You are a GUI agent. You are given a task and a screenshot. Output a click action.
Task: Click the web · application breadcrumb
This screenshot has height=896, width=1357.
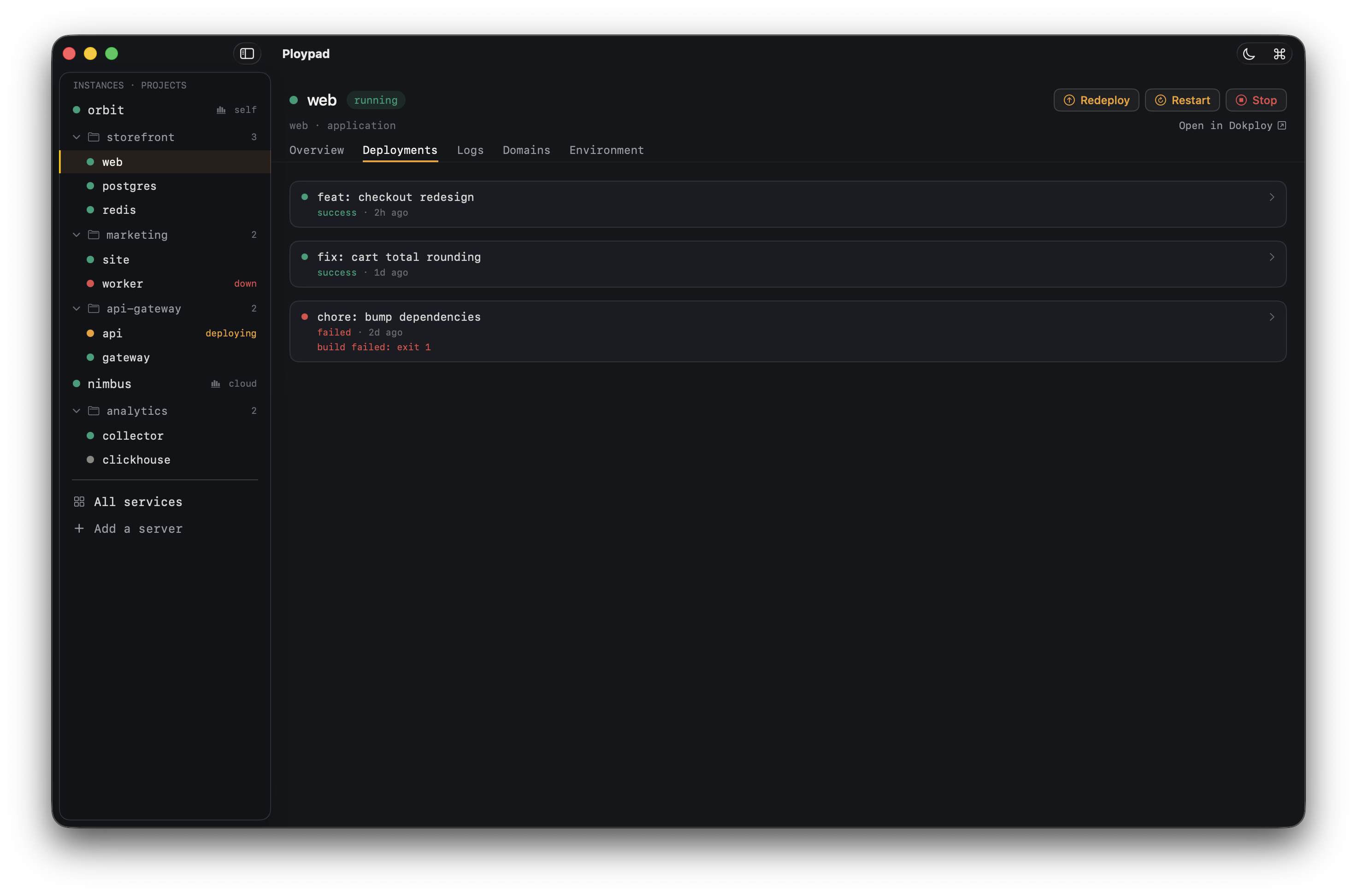[342, 126]
